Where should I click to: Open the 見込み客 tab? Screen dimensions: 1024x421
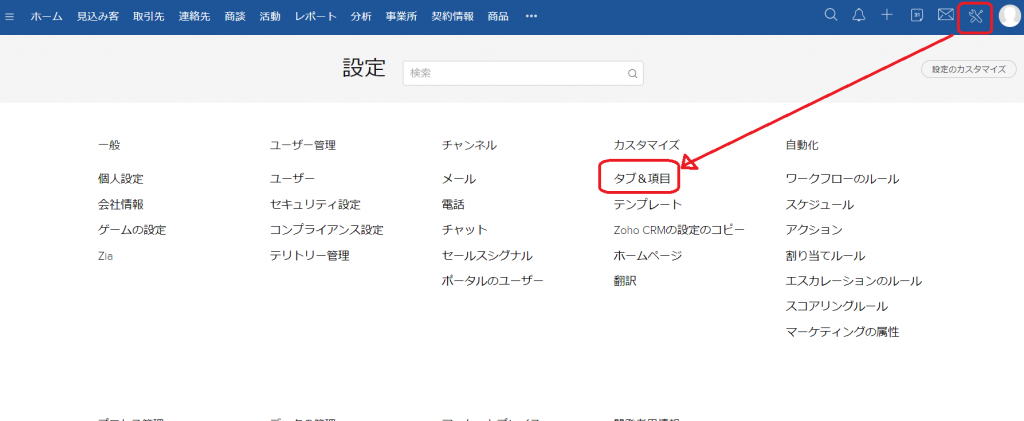click(98, 17)
